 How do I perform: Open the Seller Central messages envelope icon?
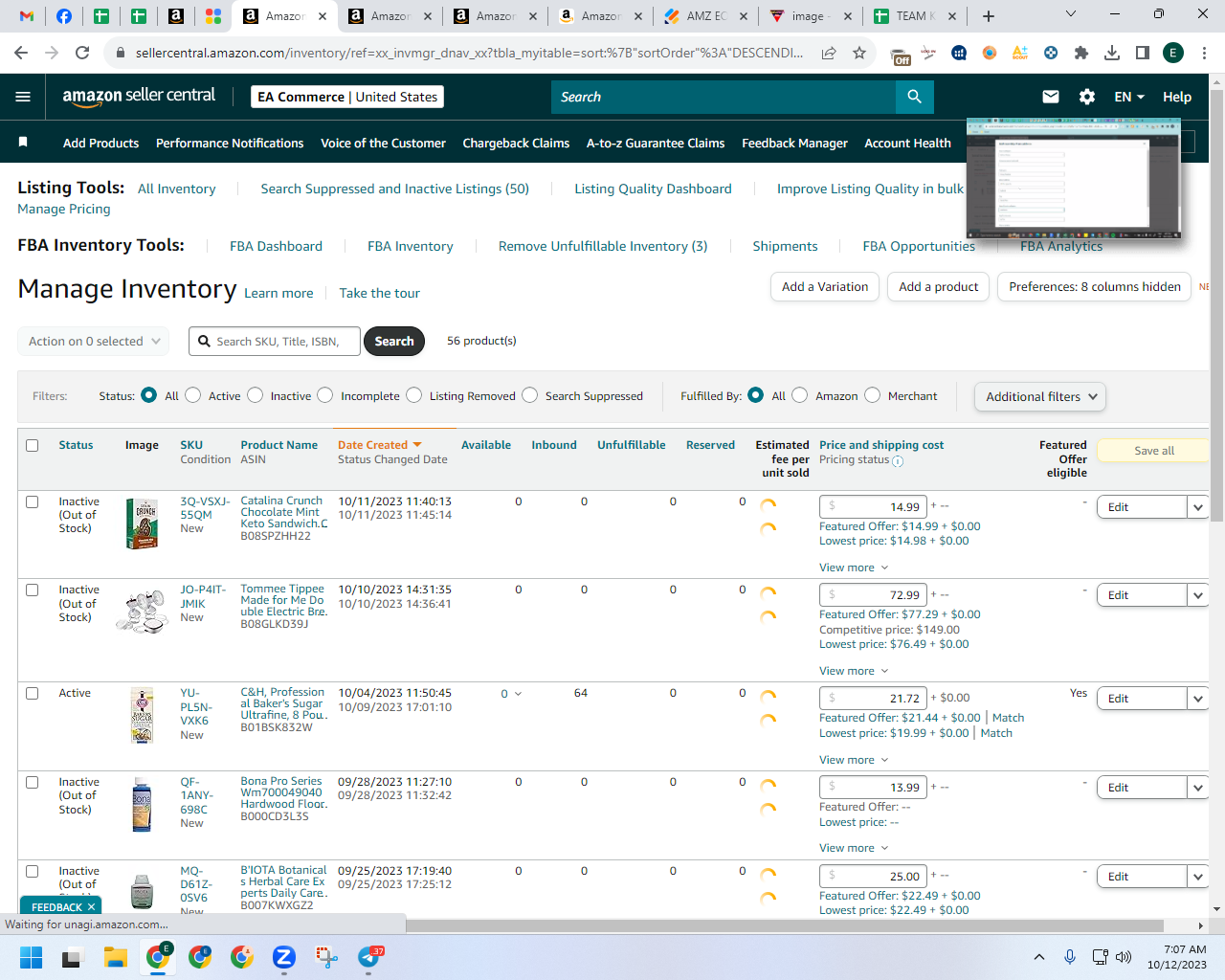click(x=1050, y=97)
